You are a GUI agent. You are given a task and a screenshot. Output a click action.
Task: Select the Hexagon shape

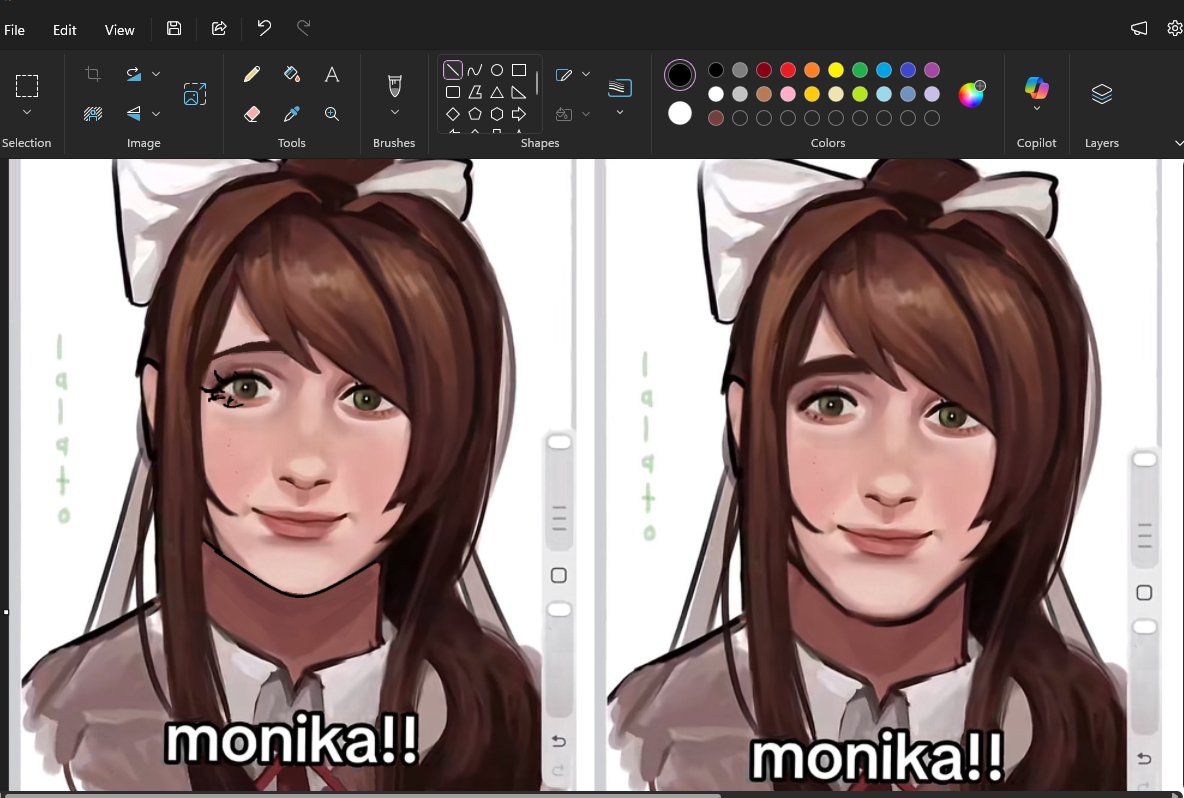pos(497,114)
